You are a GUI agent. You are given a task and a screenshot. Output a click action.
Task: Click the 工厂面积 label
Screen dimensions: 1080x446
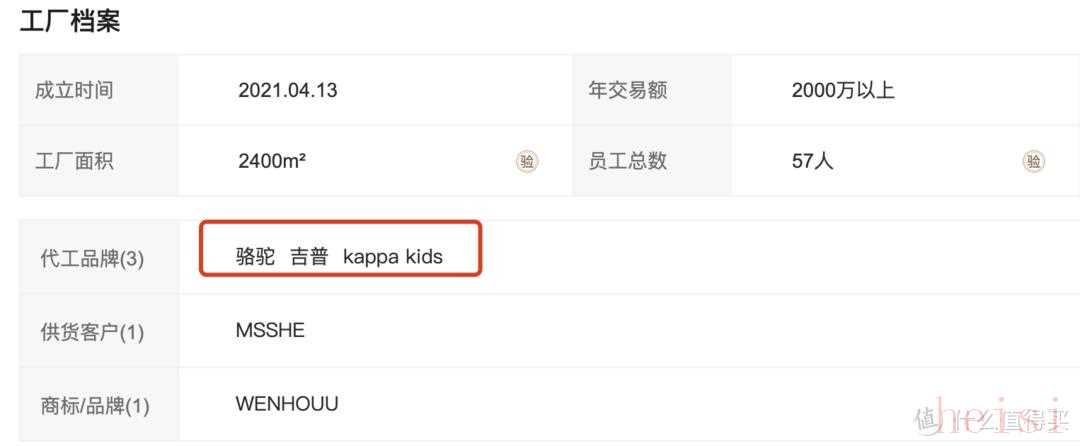[74, 161]
